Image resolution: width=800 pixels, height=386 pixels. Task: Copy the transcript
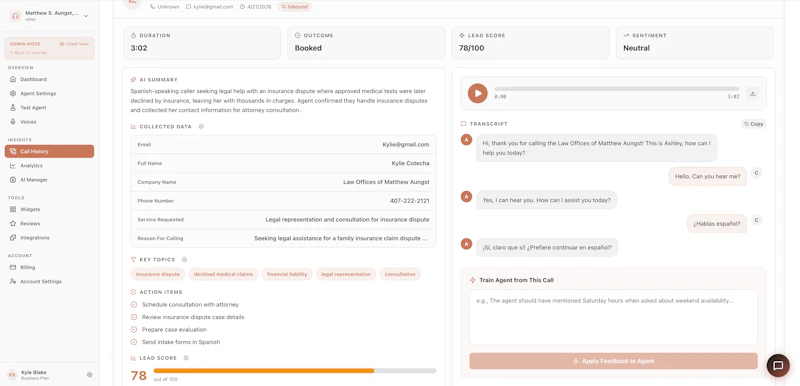tap(754, 124)
